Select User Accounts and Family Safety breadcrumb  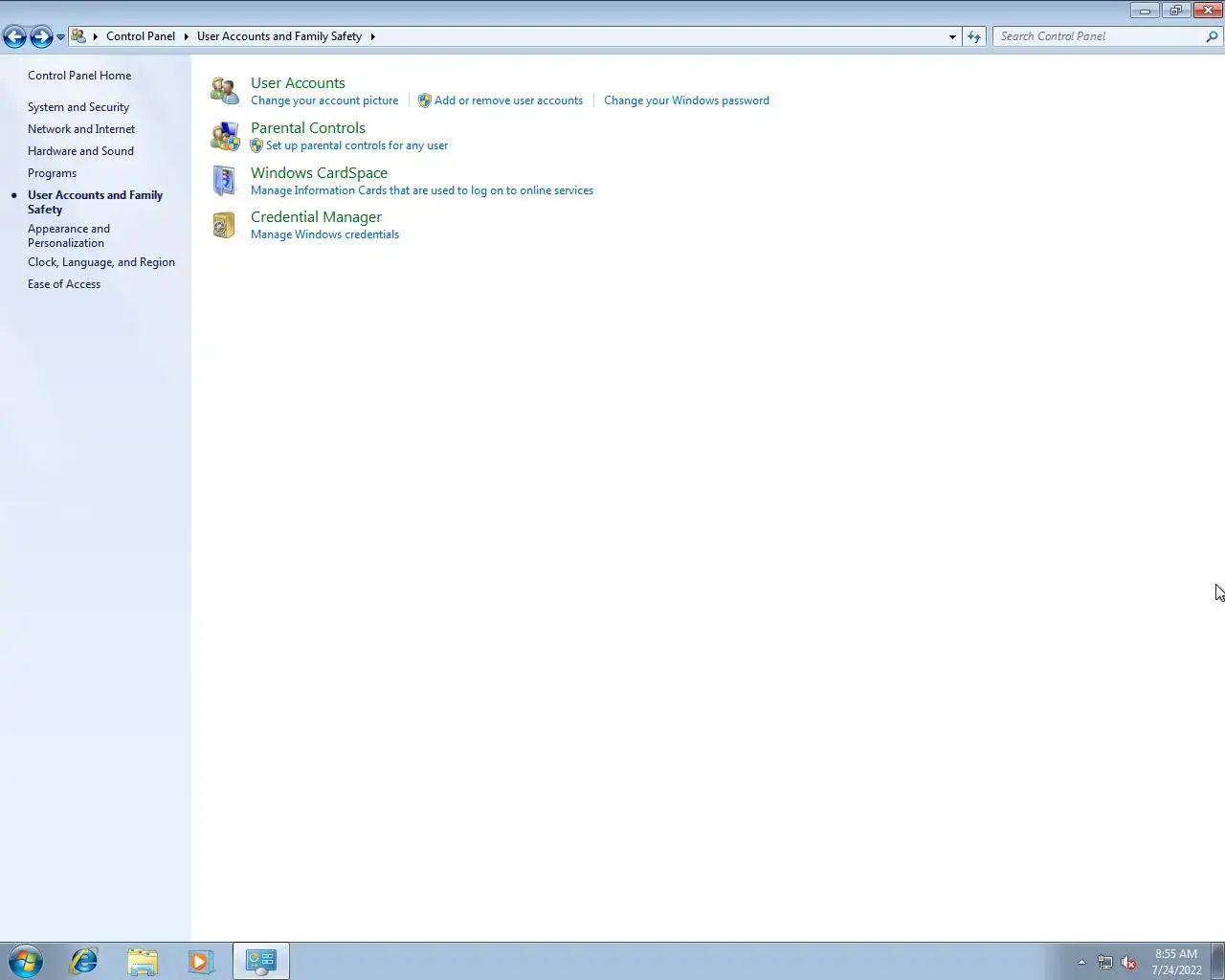[x=279, y=36]
